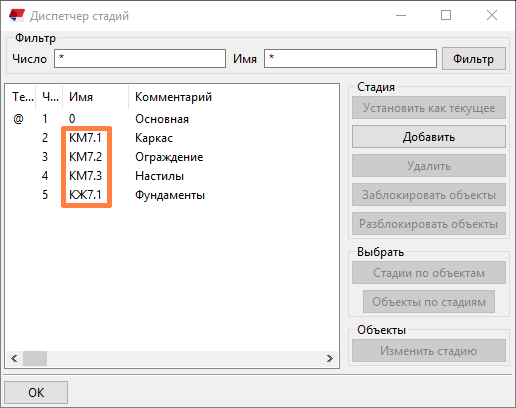Click the right scroll arrow of list
This screenshot has width=516, height=408.
330,359
